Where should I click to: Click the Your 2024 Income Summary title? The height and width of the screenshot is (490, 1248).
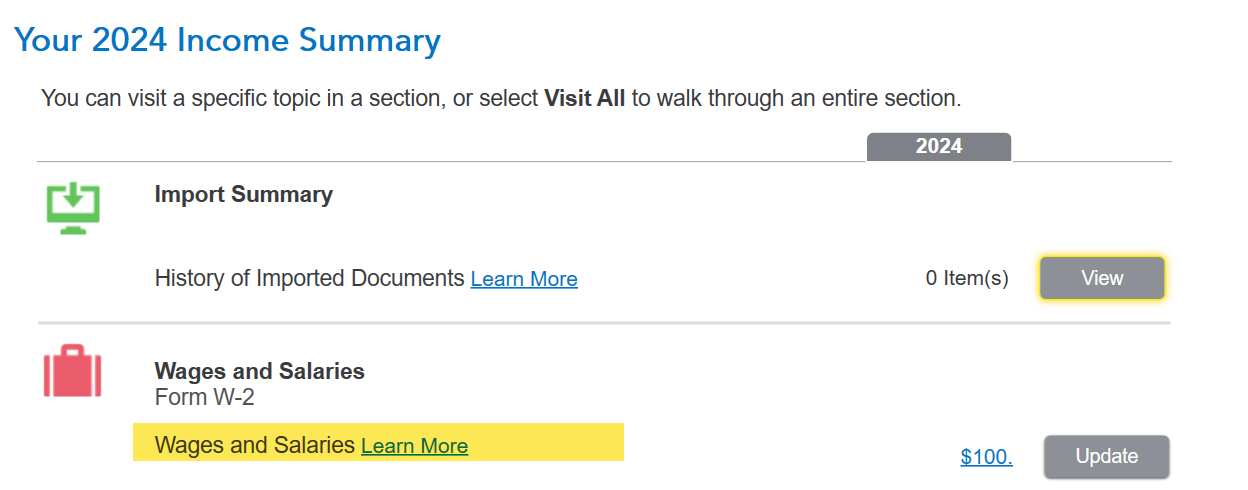227,41
